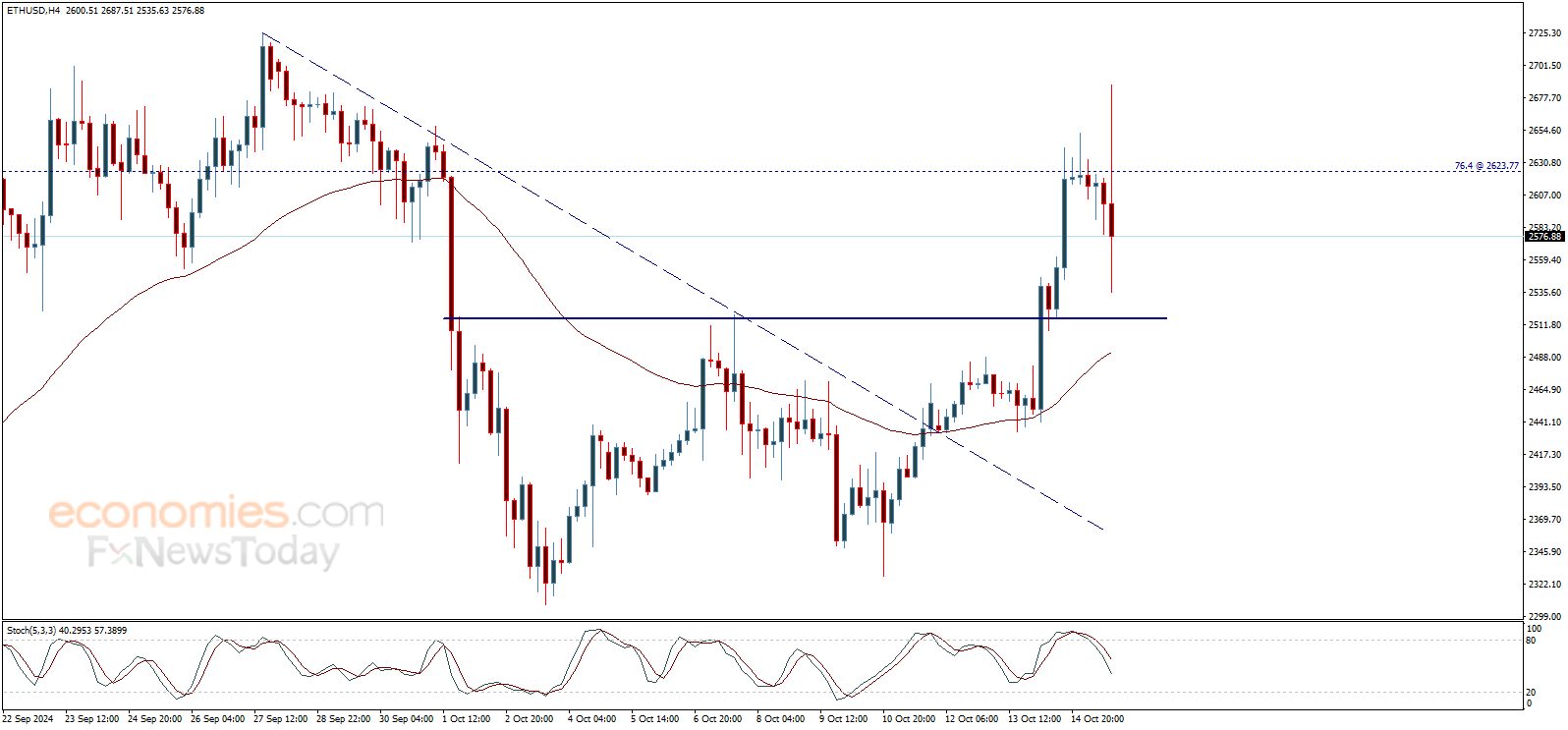Screen dimensions: 1568x730
Task: Click the 30 Sep 04:00 time label
Action: [x=406, y=719]
